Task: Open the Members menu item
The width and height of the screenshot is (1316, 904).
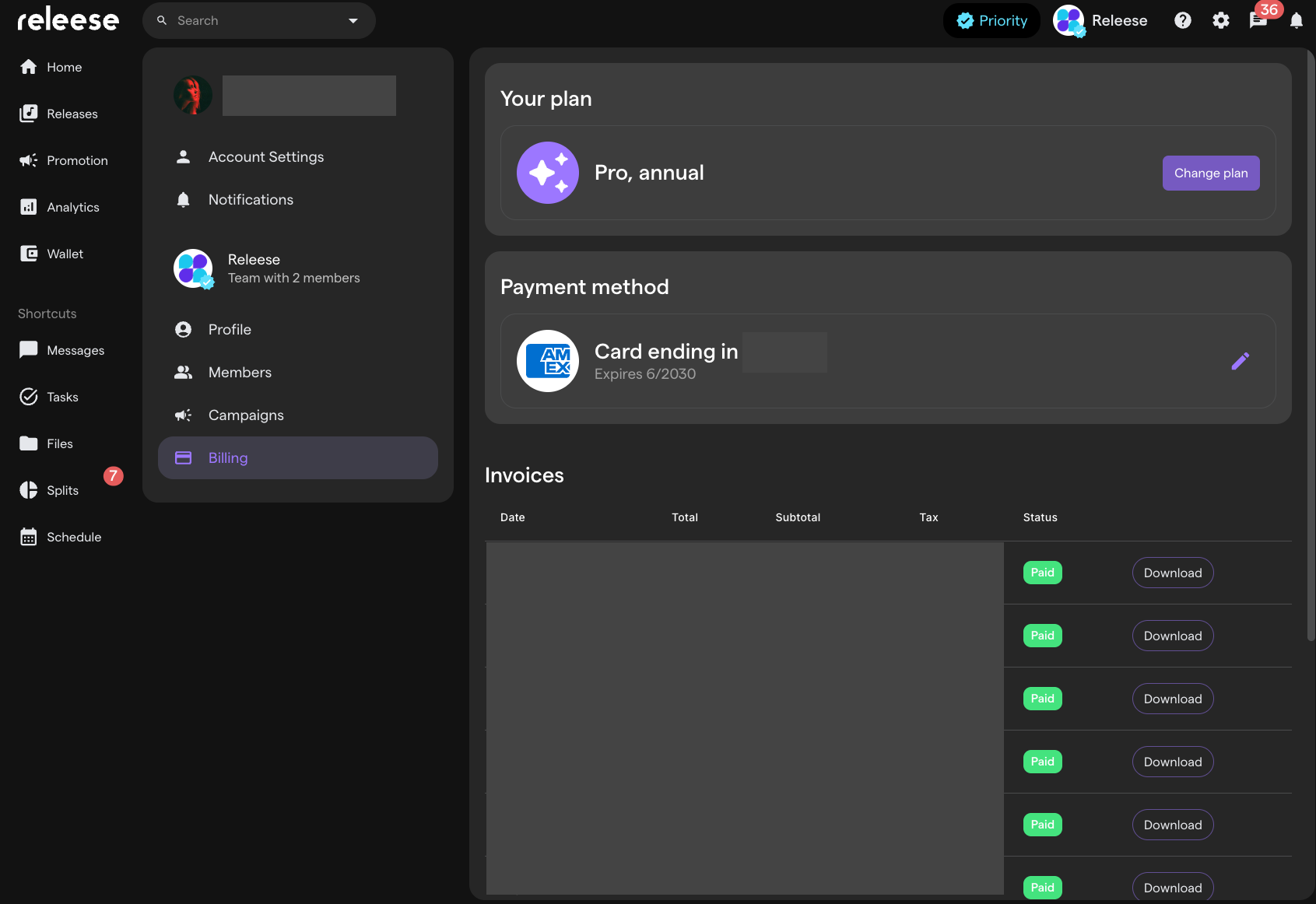Action: coord(298,373)
